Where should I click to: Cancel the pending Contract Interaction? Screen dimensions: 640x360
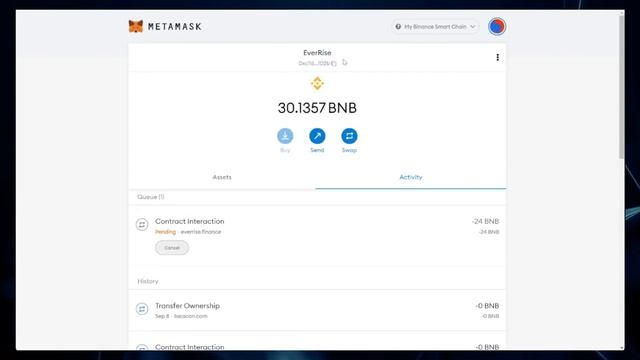tap(172, 248)
